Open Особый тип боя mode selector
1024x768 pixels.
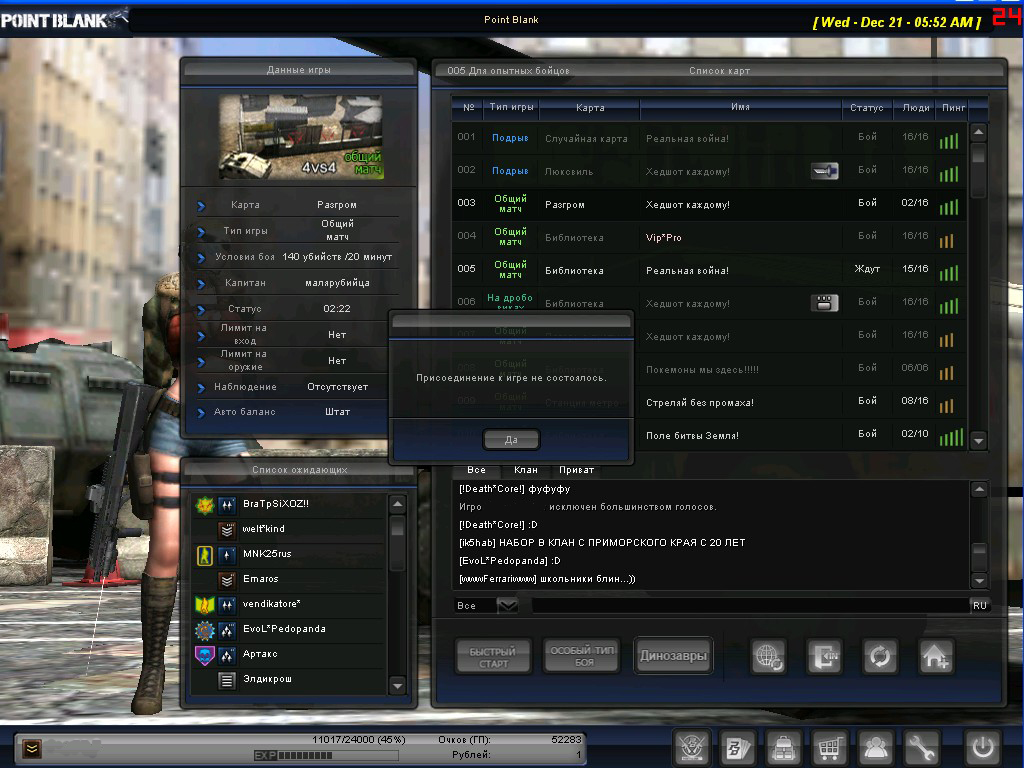(x=581, y=656)
